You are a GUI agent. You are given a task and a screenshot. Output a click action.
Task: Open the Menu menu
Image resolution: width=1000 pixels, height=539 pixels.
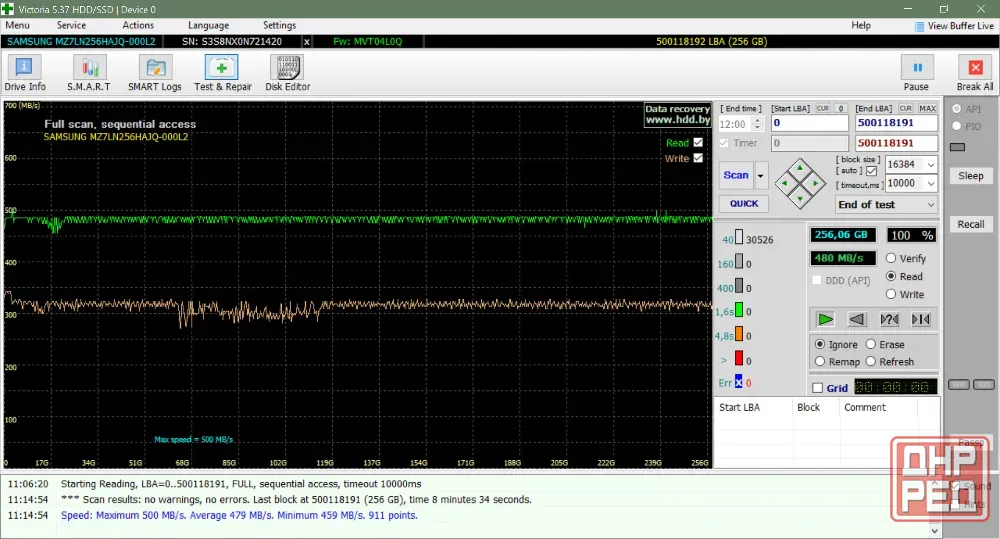point(17,26)
